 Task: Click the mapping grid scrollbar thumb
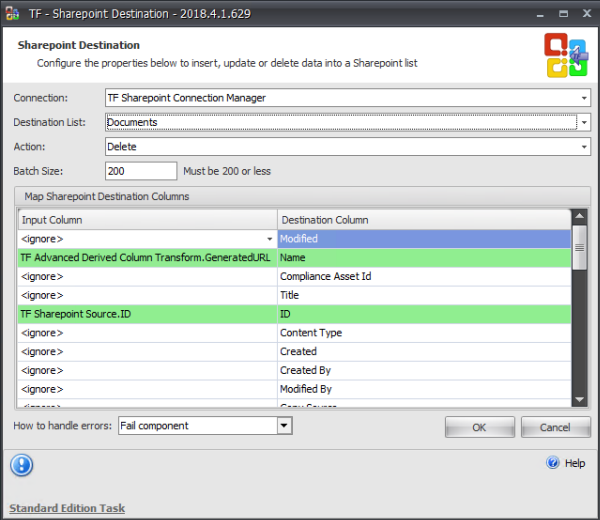pyautogui.click(x=579, y=248)
